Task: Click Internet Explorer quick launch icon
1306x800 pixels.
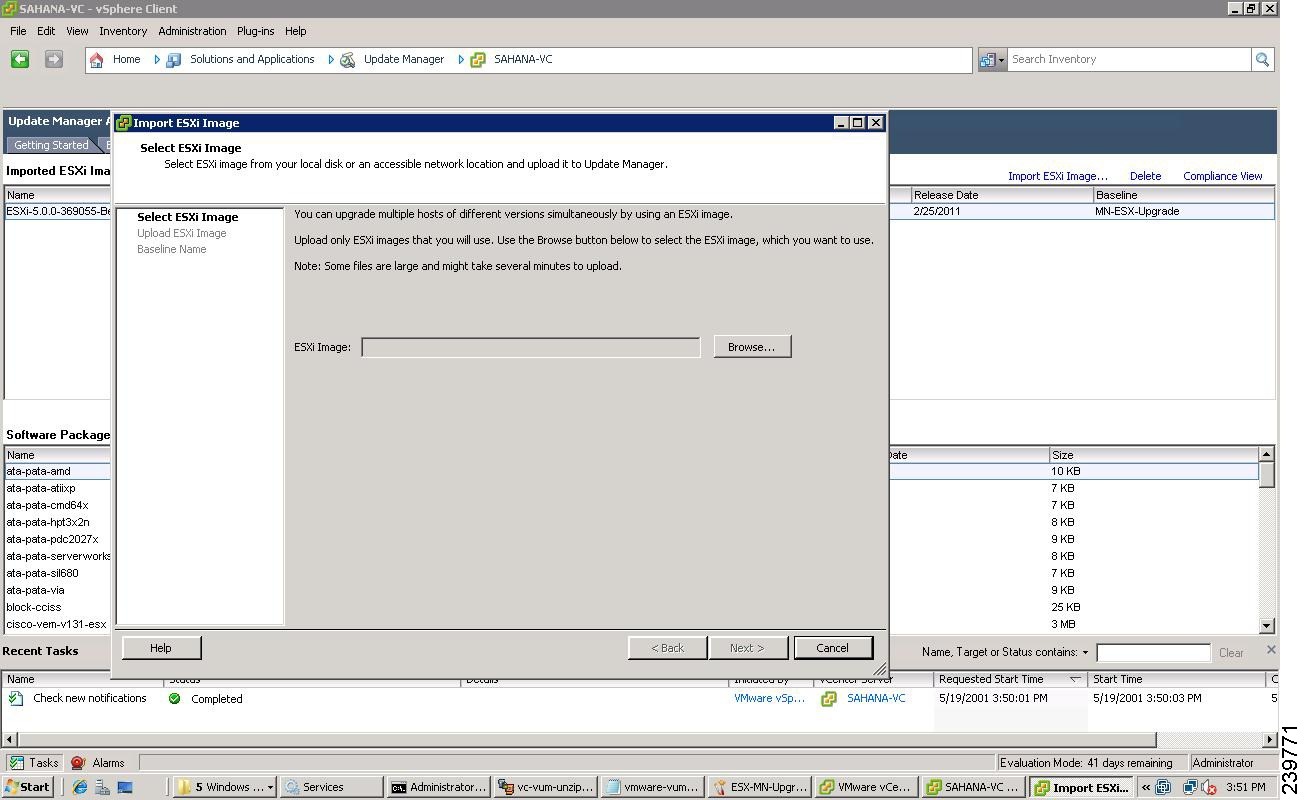Action: pos(80,787)
